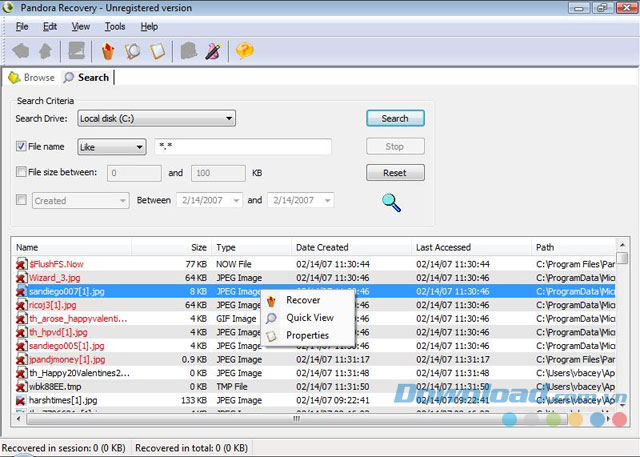Click the file name pattern input field
The width and height of the screenshot is (640, 457).
tap(243, 147)
